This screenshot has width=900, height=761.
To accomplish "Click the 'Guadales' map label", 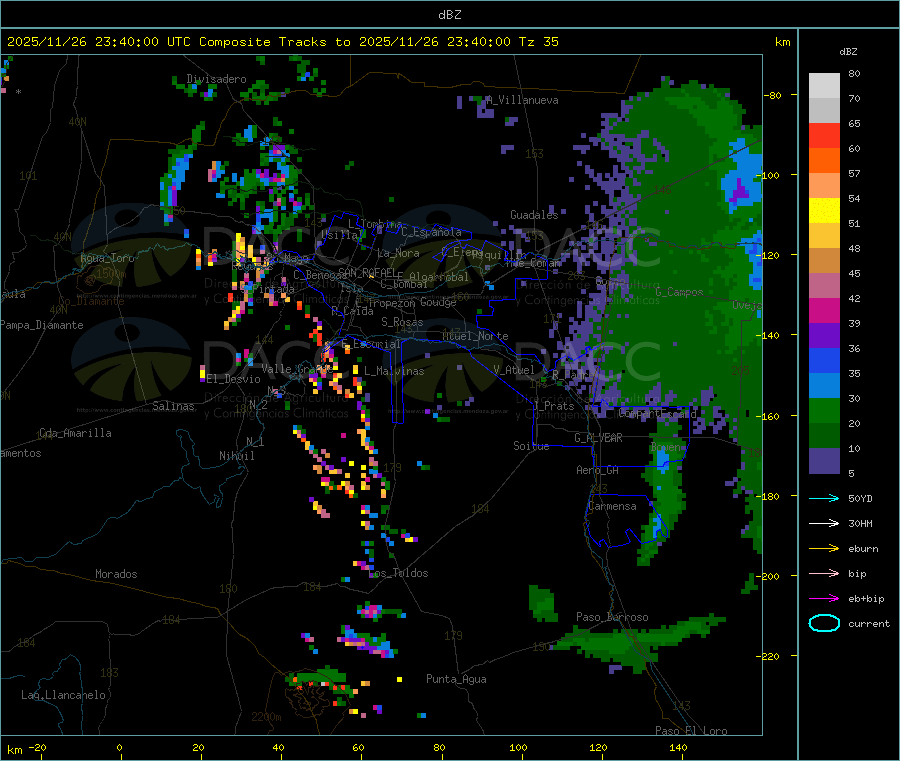I will click(x=534, y=215).
